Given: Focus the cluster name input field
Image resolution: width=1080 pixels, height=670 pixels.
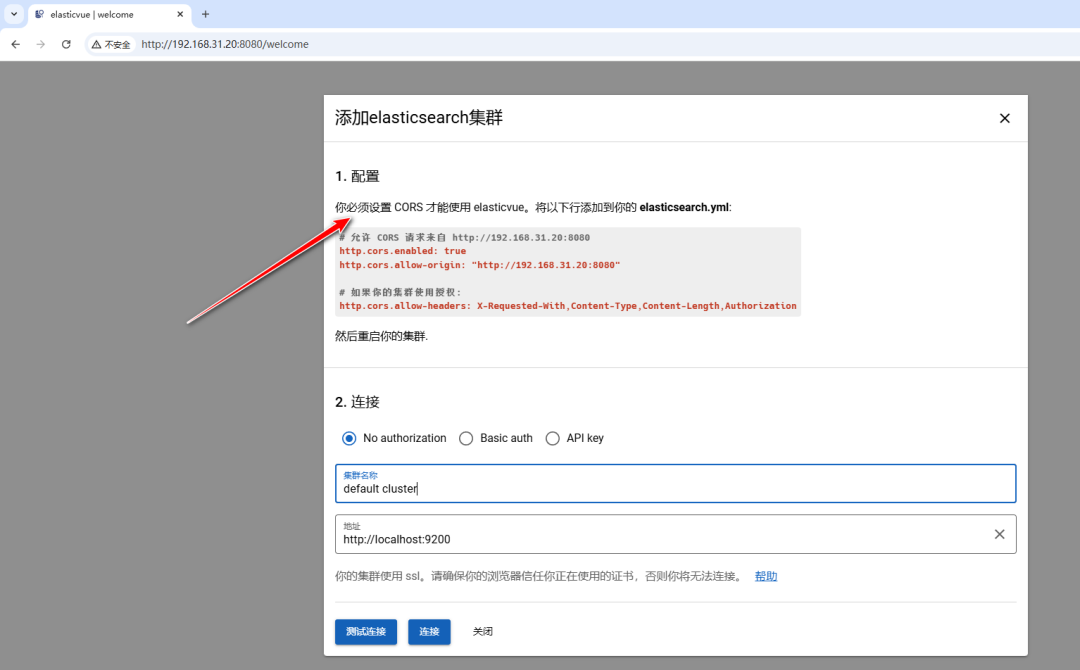Looking at the screenshot, I should (x=676, y=483).
